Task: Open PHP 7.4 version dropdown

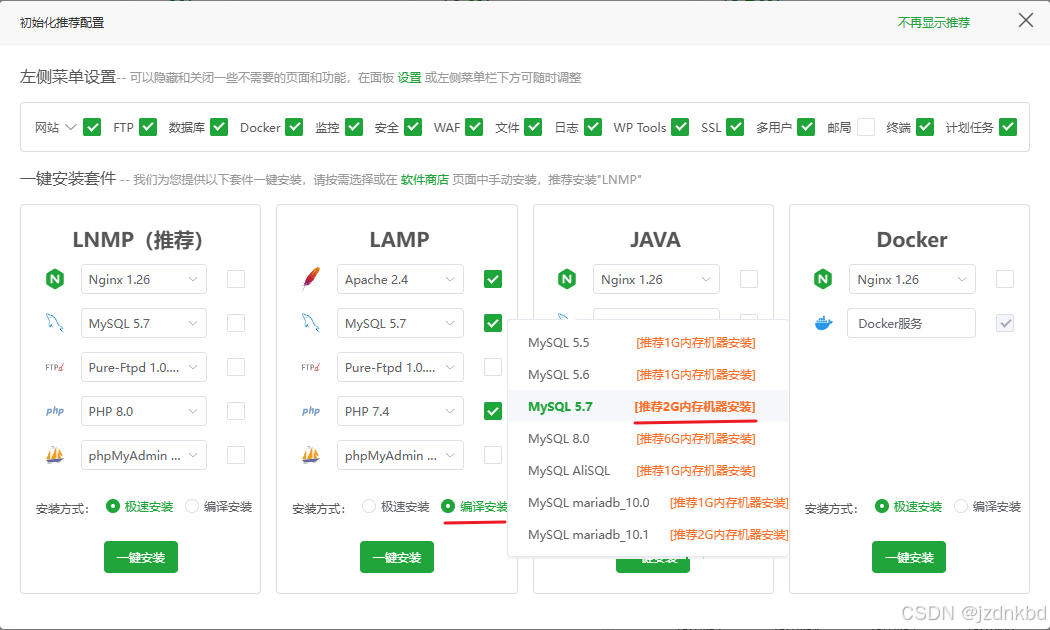Action: tap(400, 411)
